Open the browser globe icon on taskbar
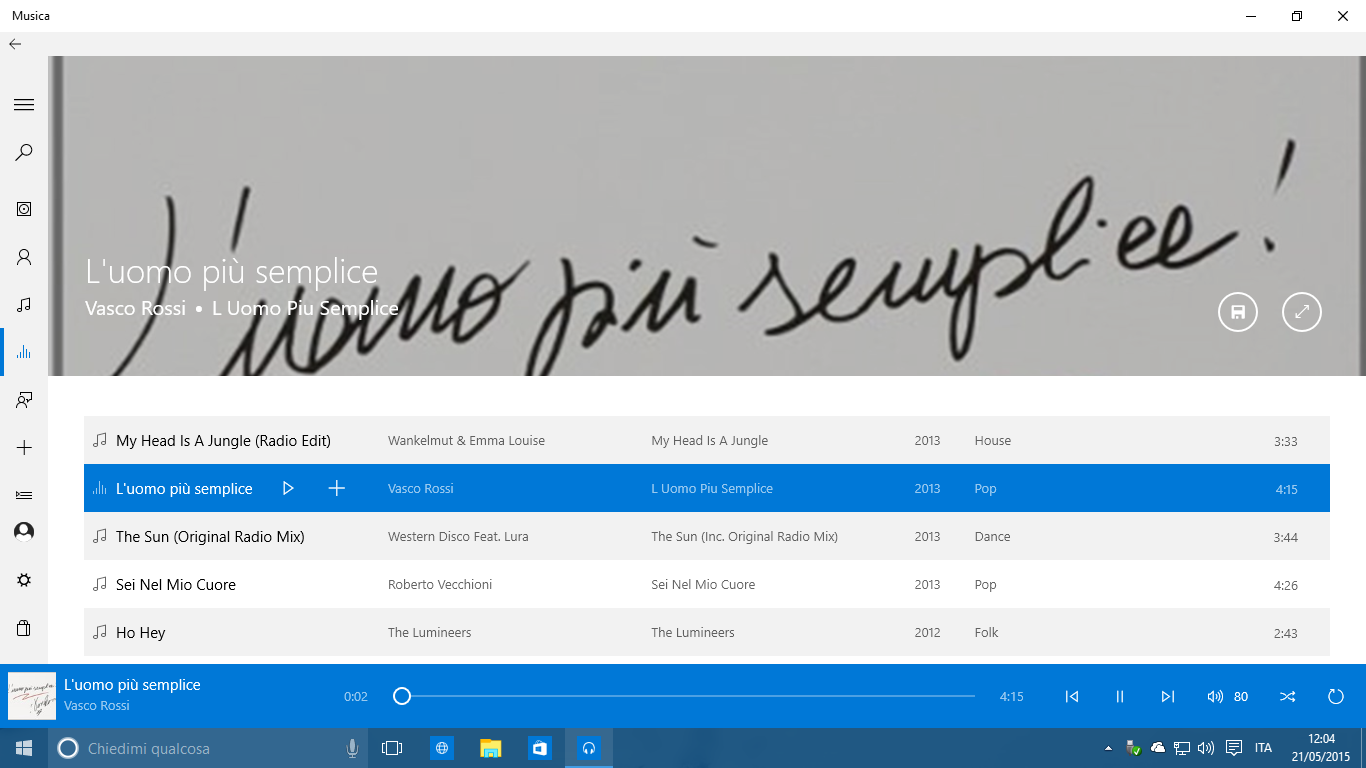1366x768 pixels. pos(442,748)
